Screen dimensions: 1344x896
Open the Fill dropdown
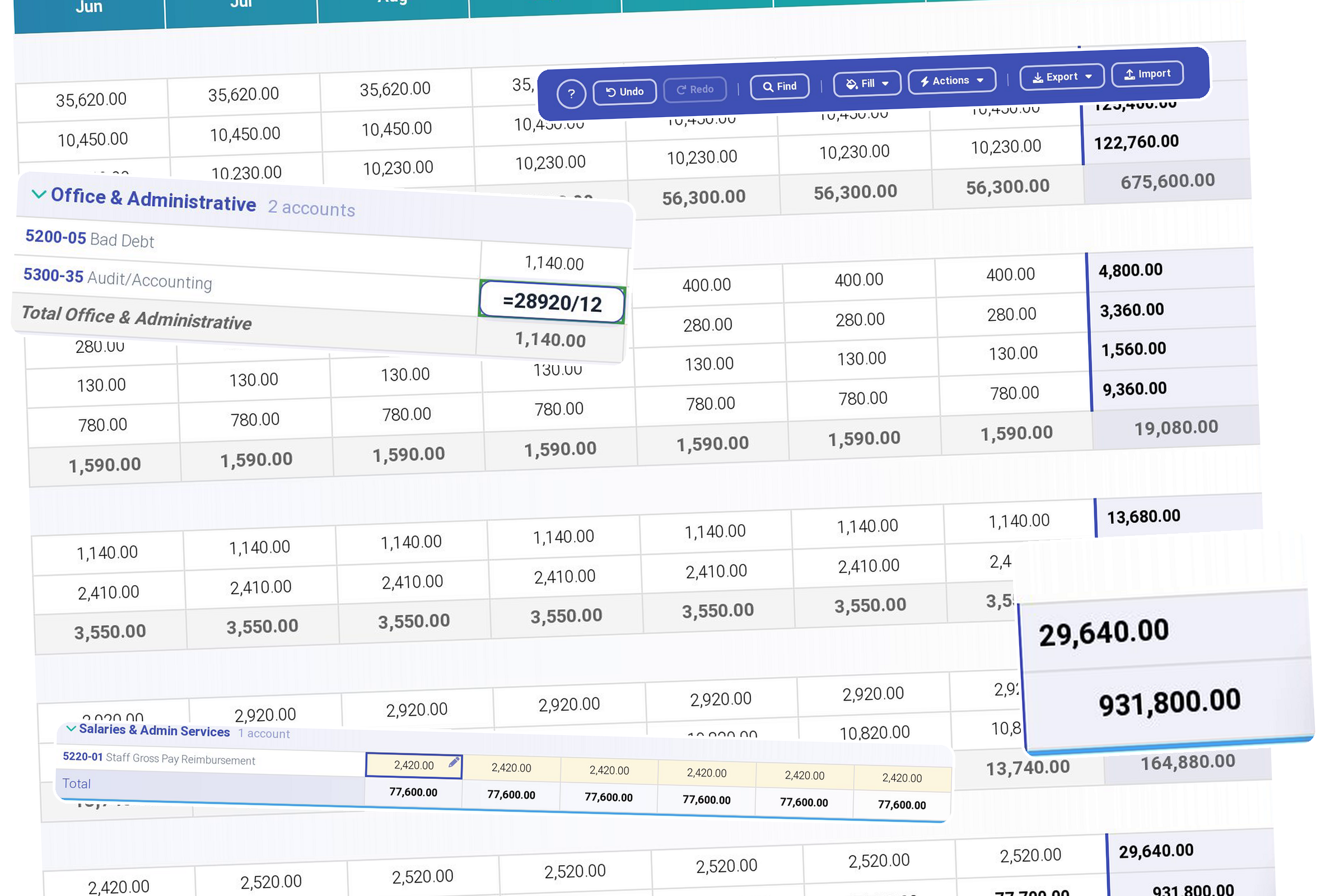tap(866, 83)
